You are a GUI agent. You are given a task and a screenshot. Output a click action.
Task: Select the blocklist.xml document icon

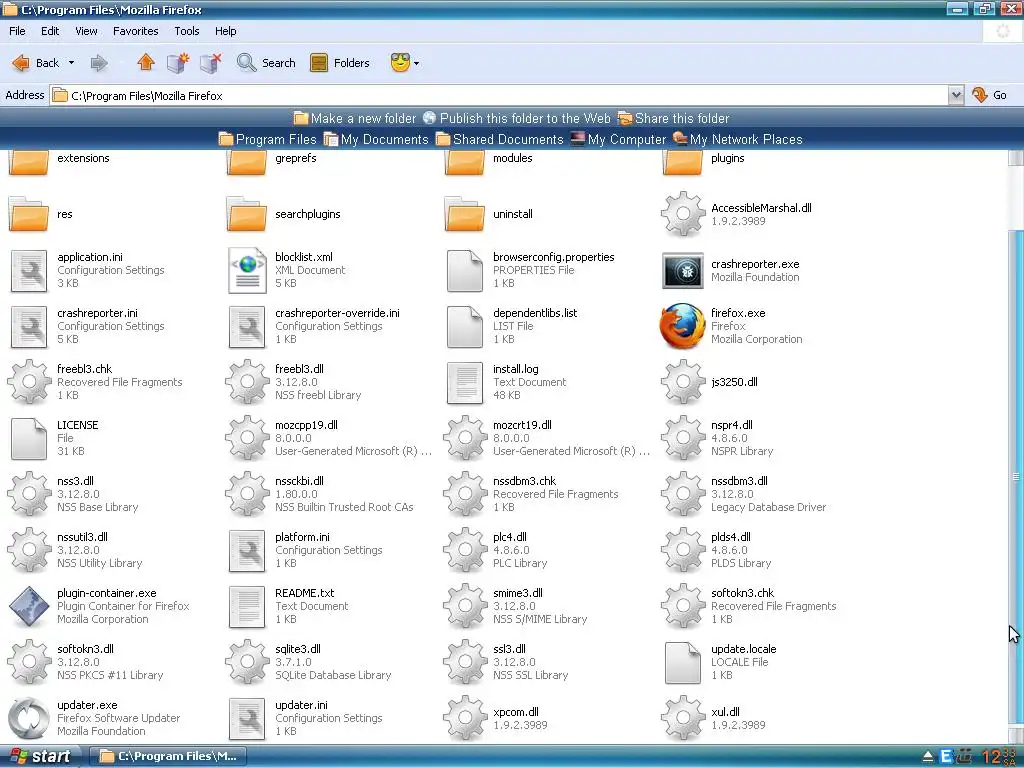[x=247, y=270]
